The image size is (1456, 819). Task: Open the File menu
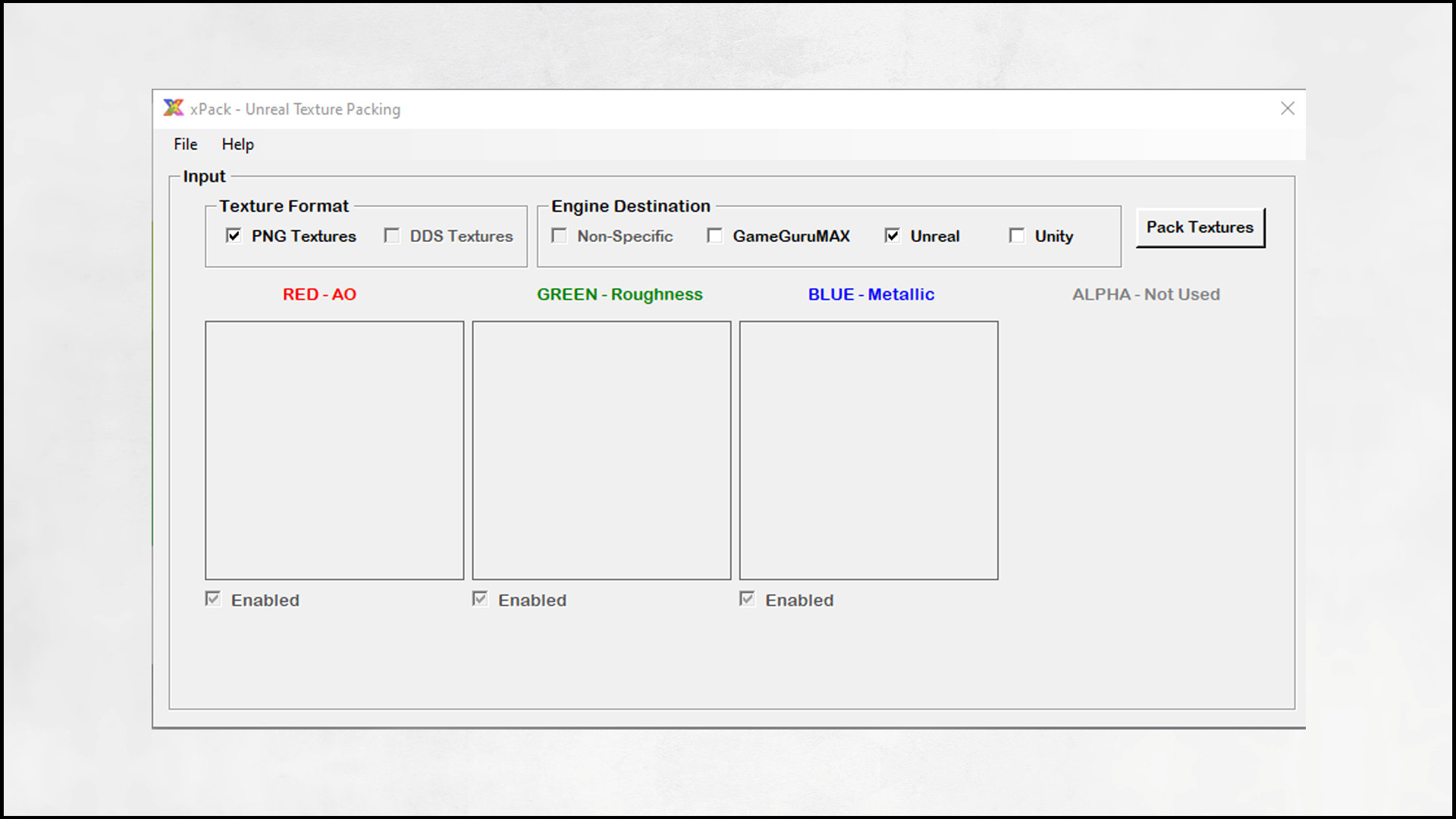pos(184,144)
